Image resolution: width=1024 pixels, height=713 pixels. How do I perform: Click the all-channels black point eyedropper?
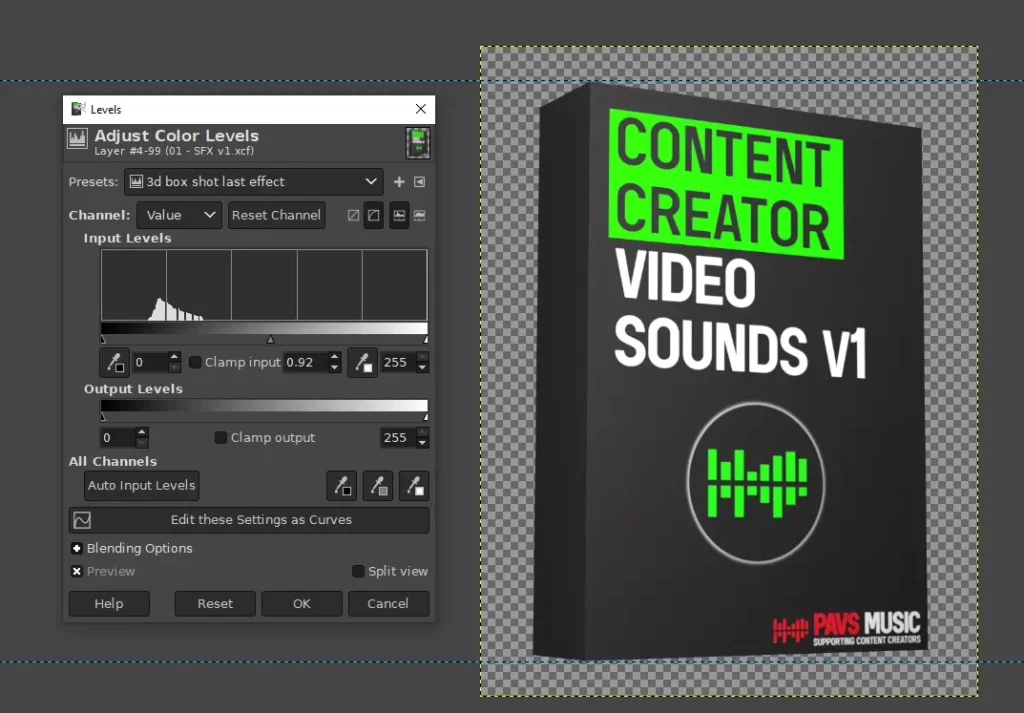click(x=341, y=486)
